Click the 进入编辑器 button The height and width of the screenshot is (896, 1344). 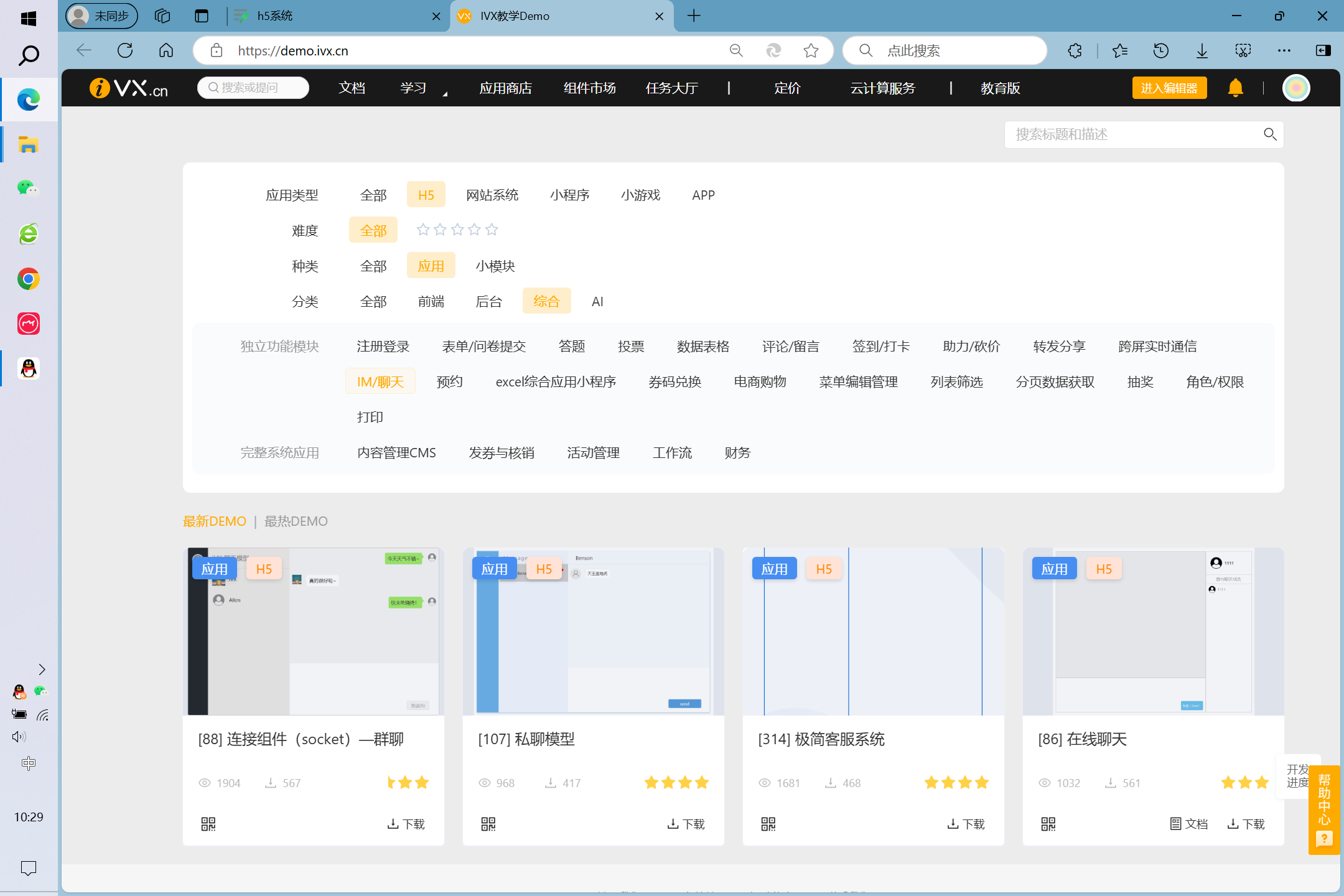[1169, 88]
